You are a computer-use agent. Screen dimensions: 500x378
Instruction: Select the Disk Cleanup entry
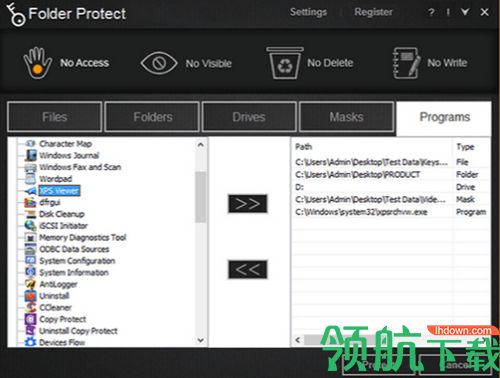click(62, 214)
